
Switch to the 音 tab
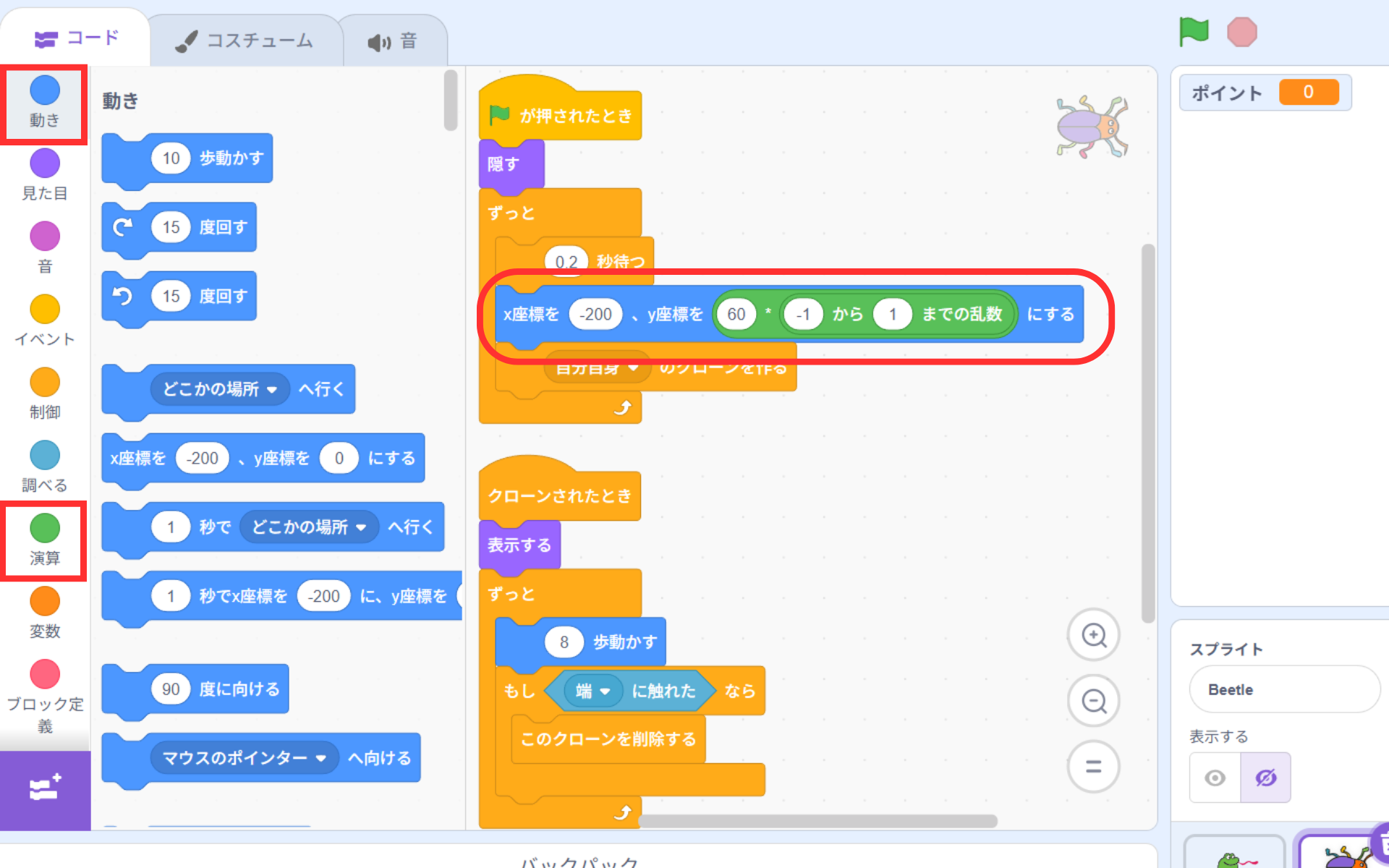click(392, 41)
